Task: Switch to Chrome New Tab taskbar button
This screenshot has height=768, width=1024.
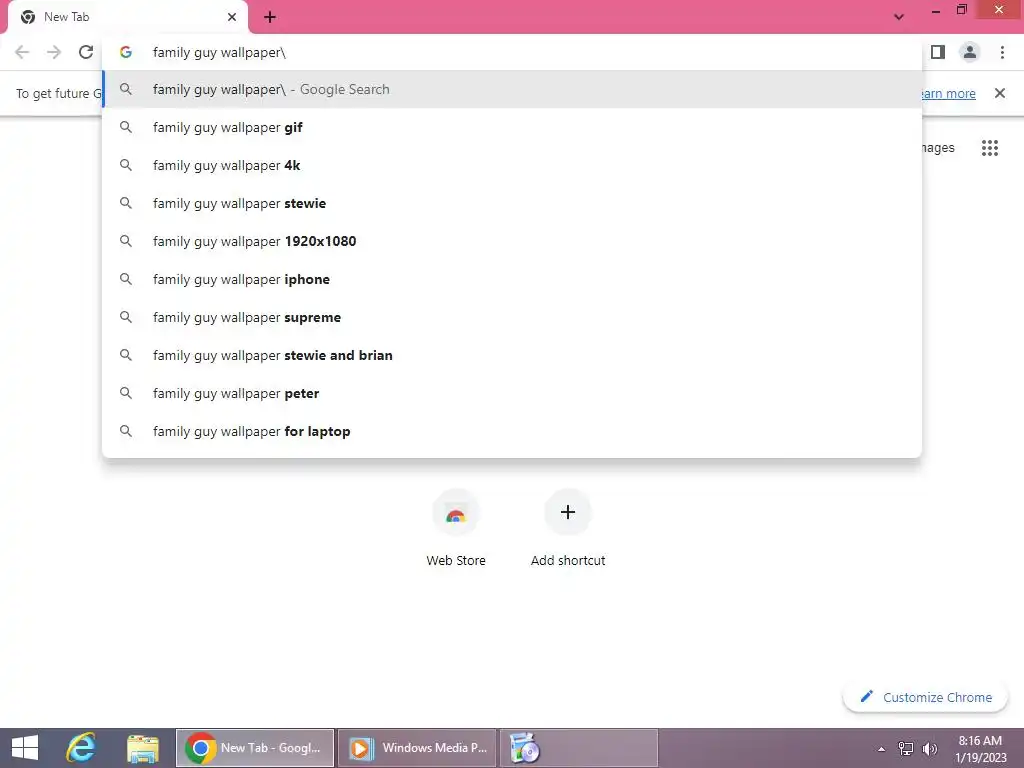Action: 255,748
